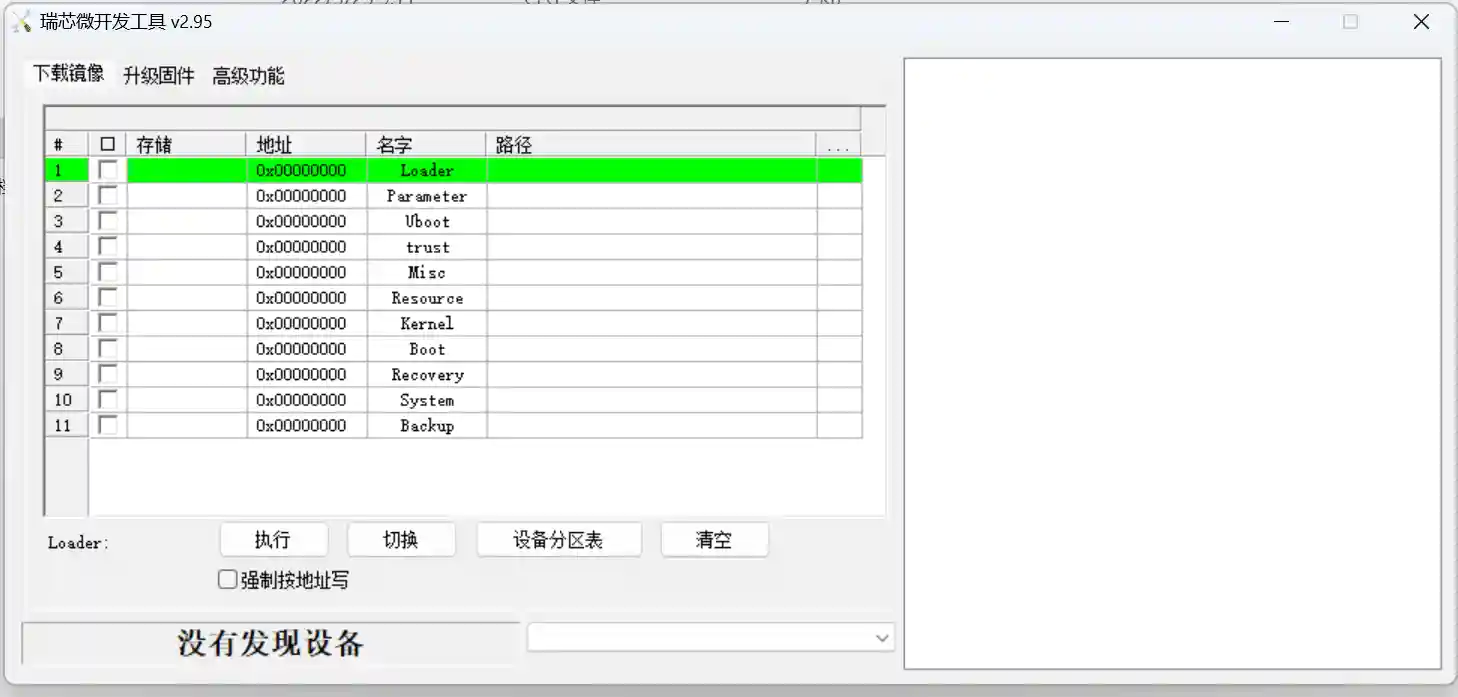Open the device dropdown beside status bar

pyautogui.click(x=711, y=638)
